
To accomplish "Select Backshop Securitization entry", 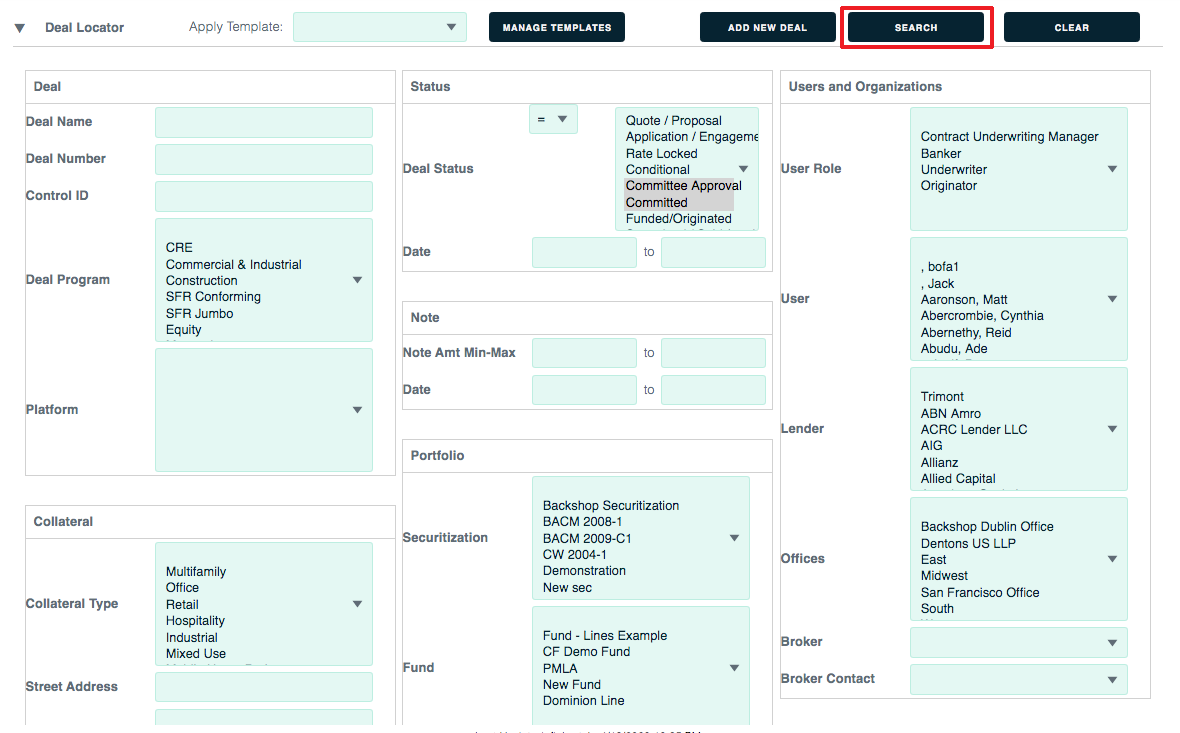I will (x=610, y=506).
